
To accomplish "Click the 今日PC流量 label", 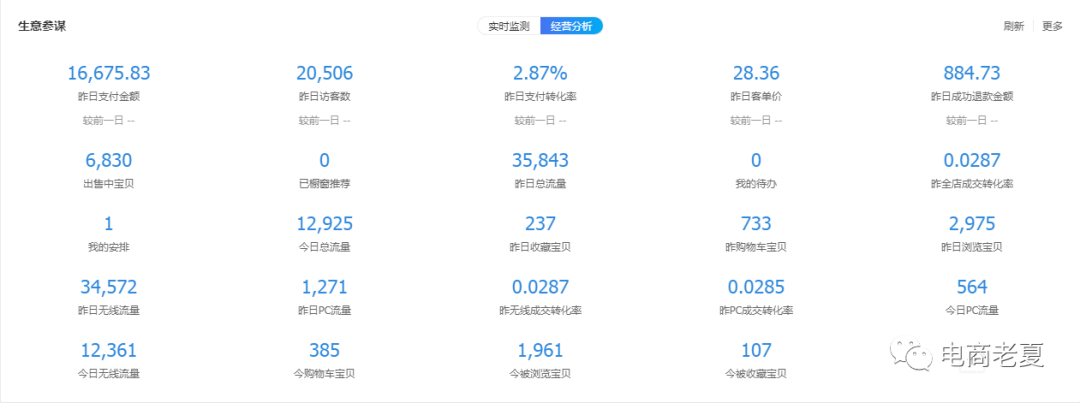I will click(972, 310).
